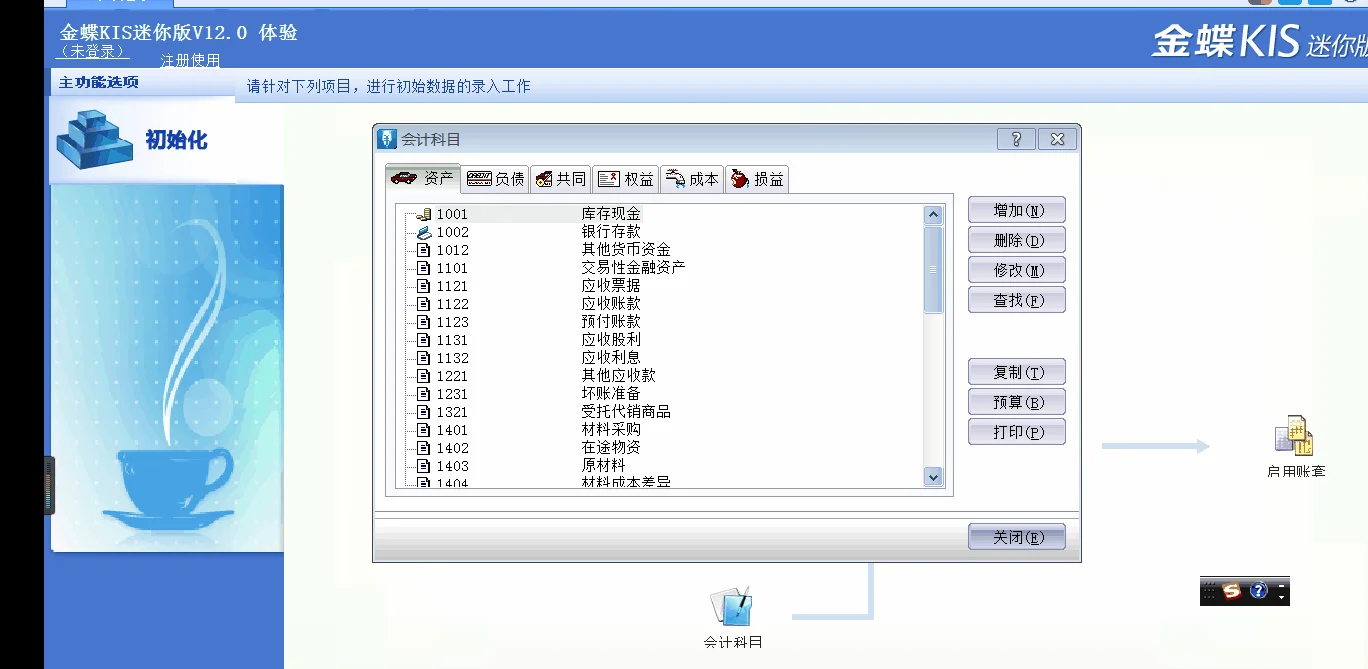
Task: Click the 初始化 blocks icon in sidebar
Action: (94, 139)
